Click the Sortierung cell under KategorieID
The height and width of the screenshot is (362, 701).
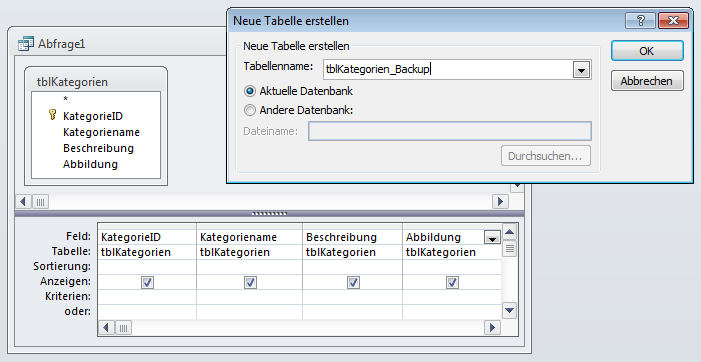[x=147, y=267]
